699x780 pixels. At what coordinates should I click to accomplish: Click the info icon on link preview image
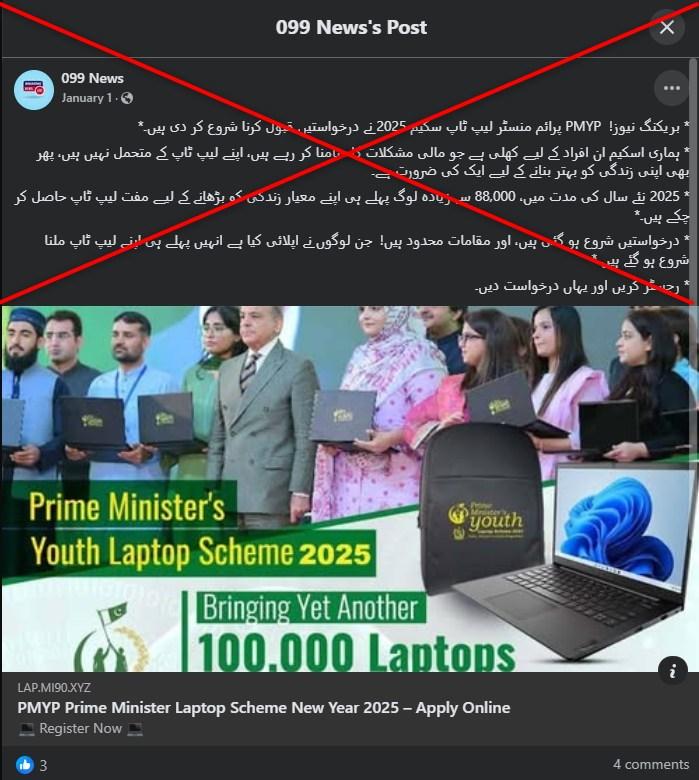click(673, 671)
